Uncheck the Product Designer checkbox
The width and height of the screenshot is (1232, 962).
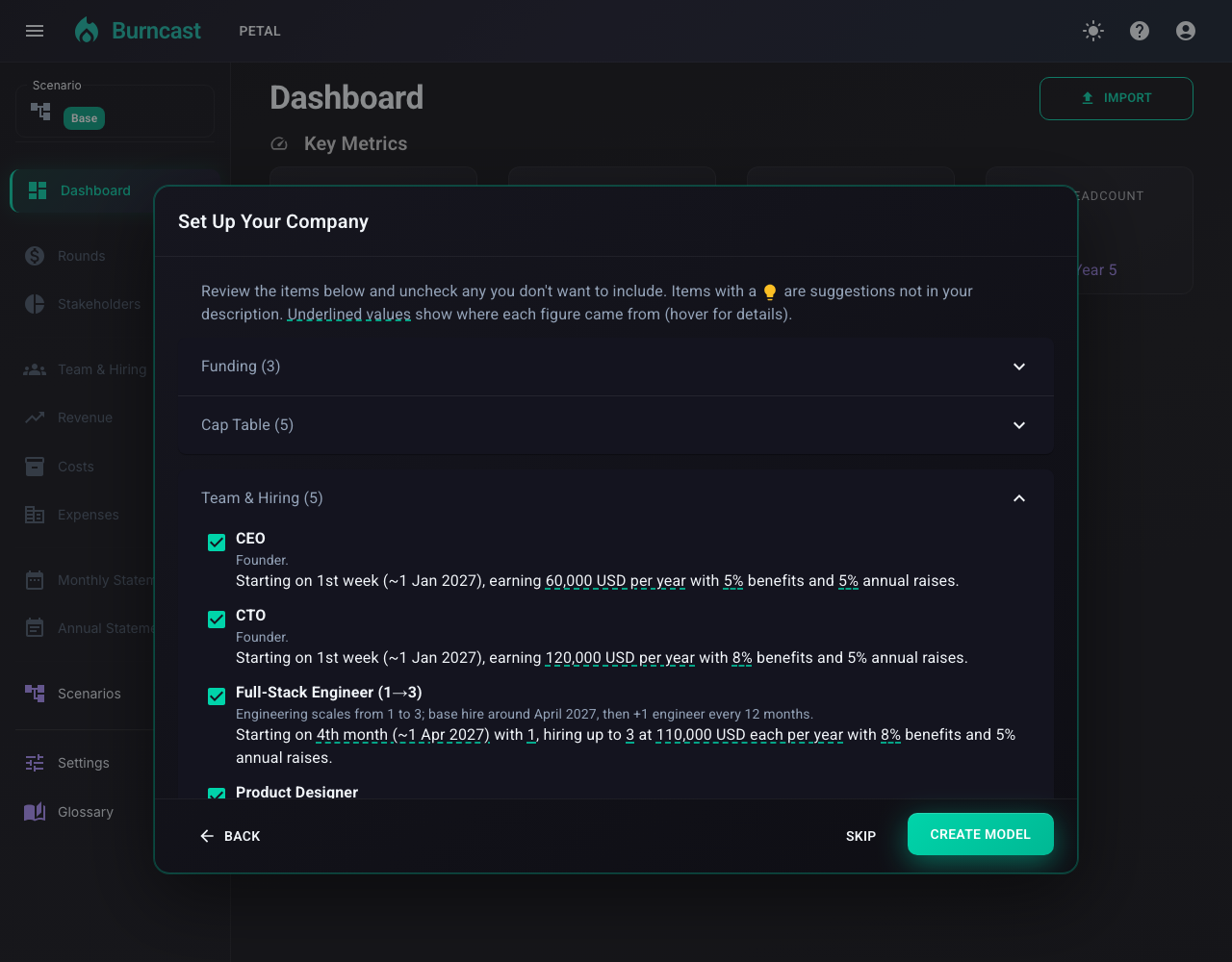(217, 794)
